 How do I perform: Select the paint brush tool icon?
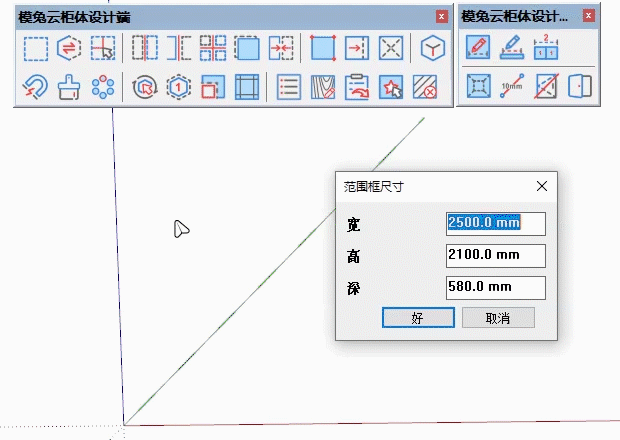click(69, 87)
